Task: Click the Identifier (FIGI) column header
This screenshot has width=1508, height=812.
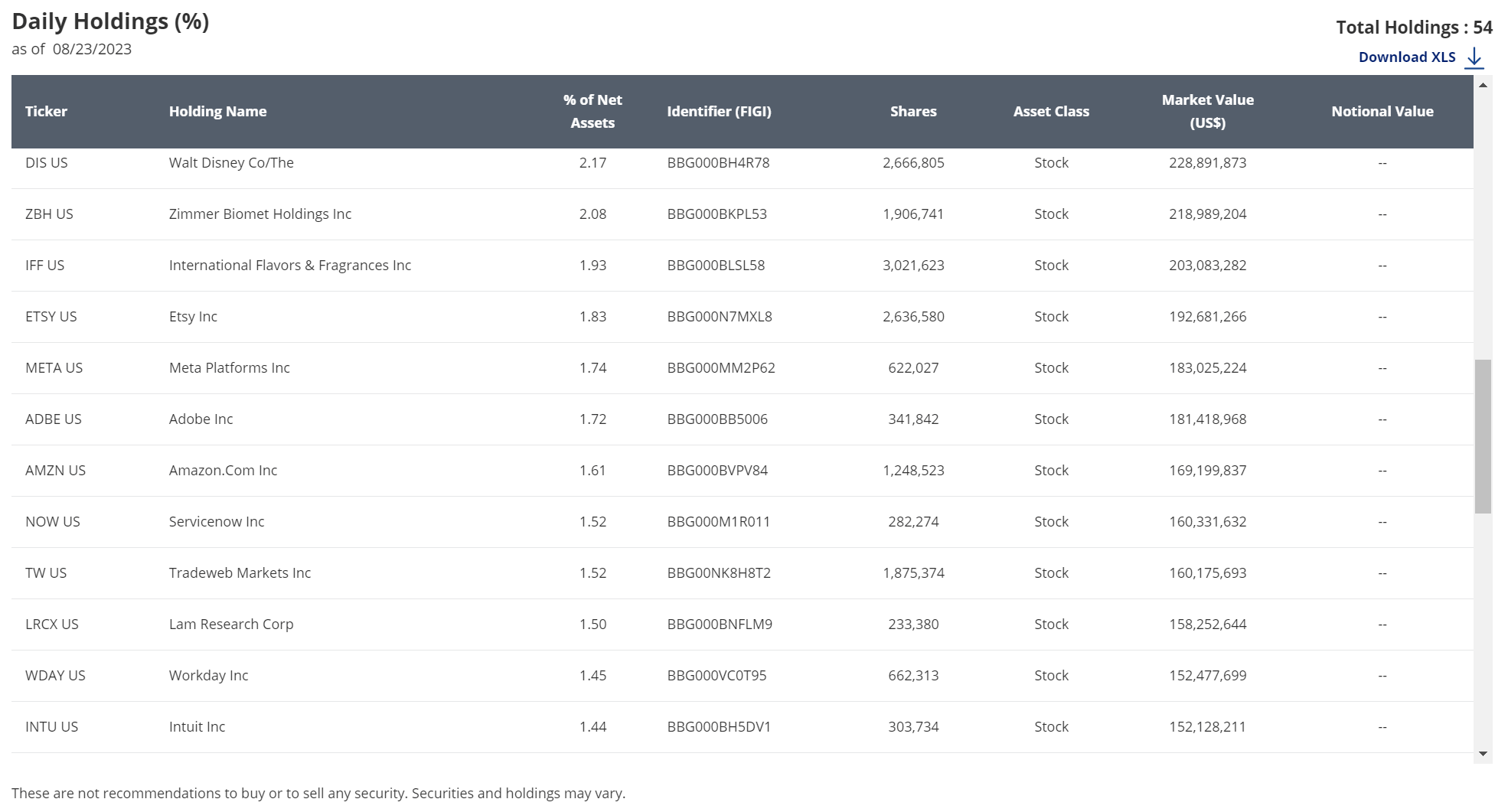Action: (719, 112)
